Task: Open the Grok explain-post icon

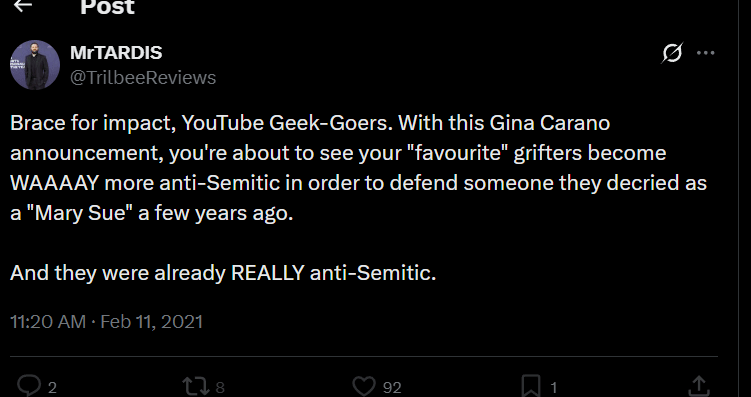Action: 672,53
